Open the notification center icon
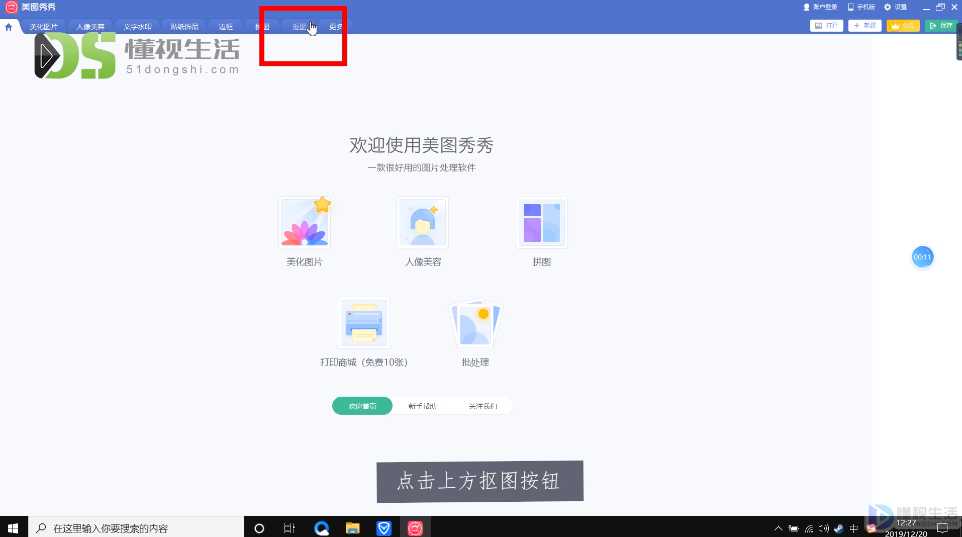 (942, 528)
